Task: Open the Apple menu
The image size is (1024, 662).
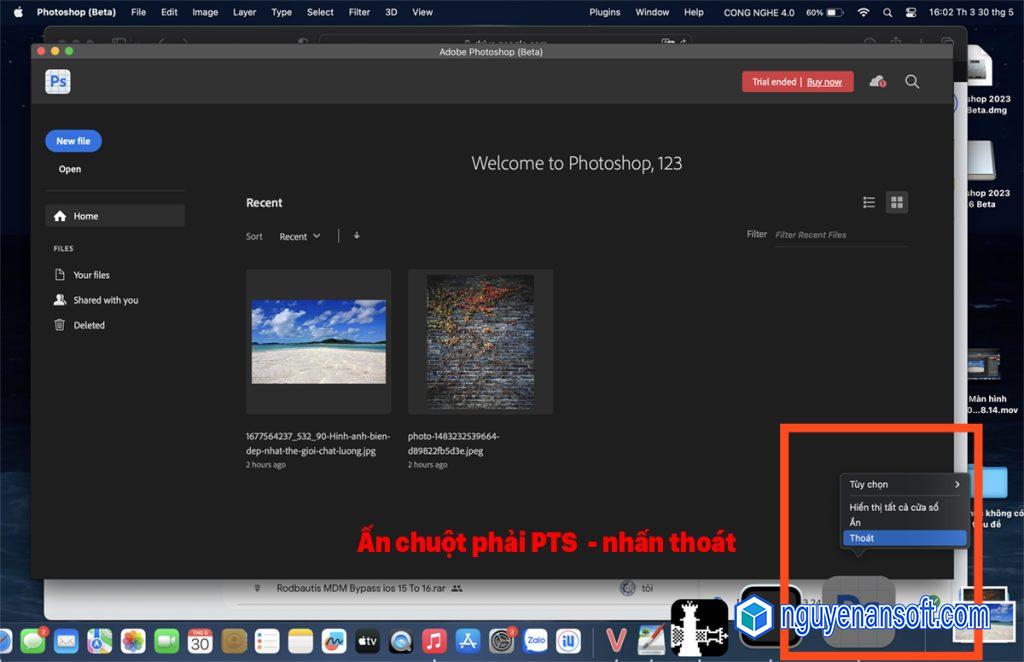Action: (18, 12)
